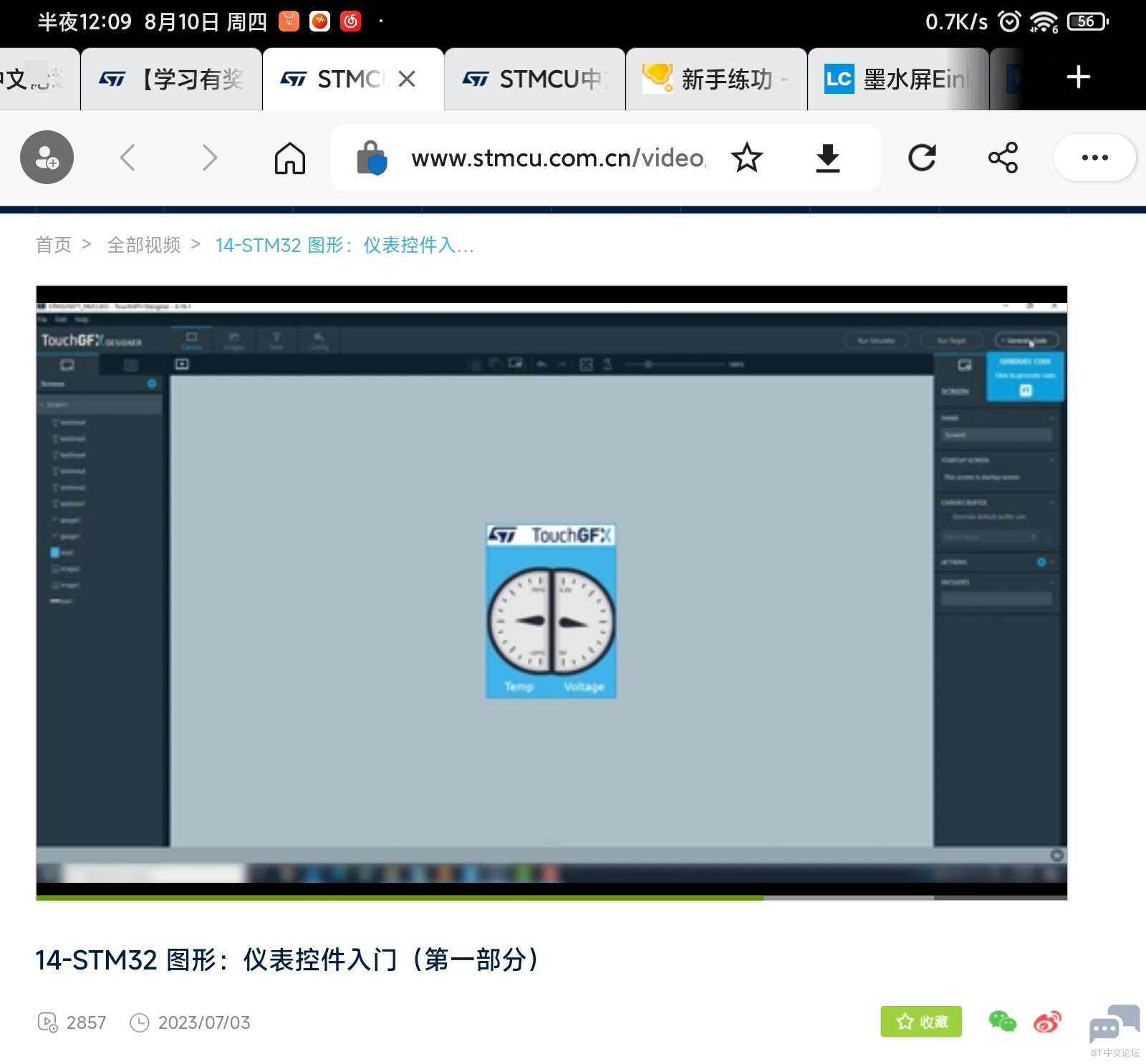The height and width of the screenshot is (1064, 1146).
Task: Go back to the previous page
Action: pyautogui.click(x=127, y=158)
